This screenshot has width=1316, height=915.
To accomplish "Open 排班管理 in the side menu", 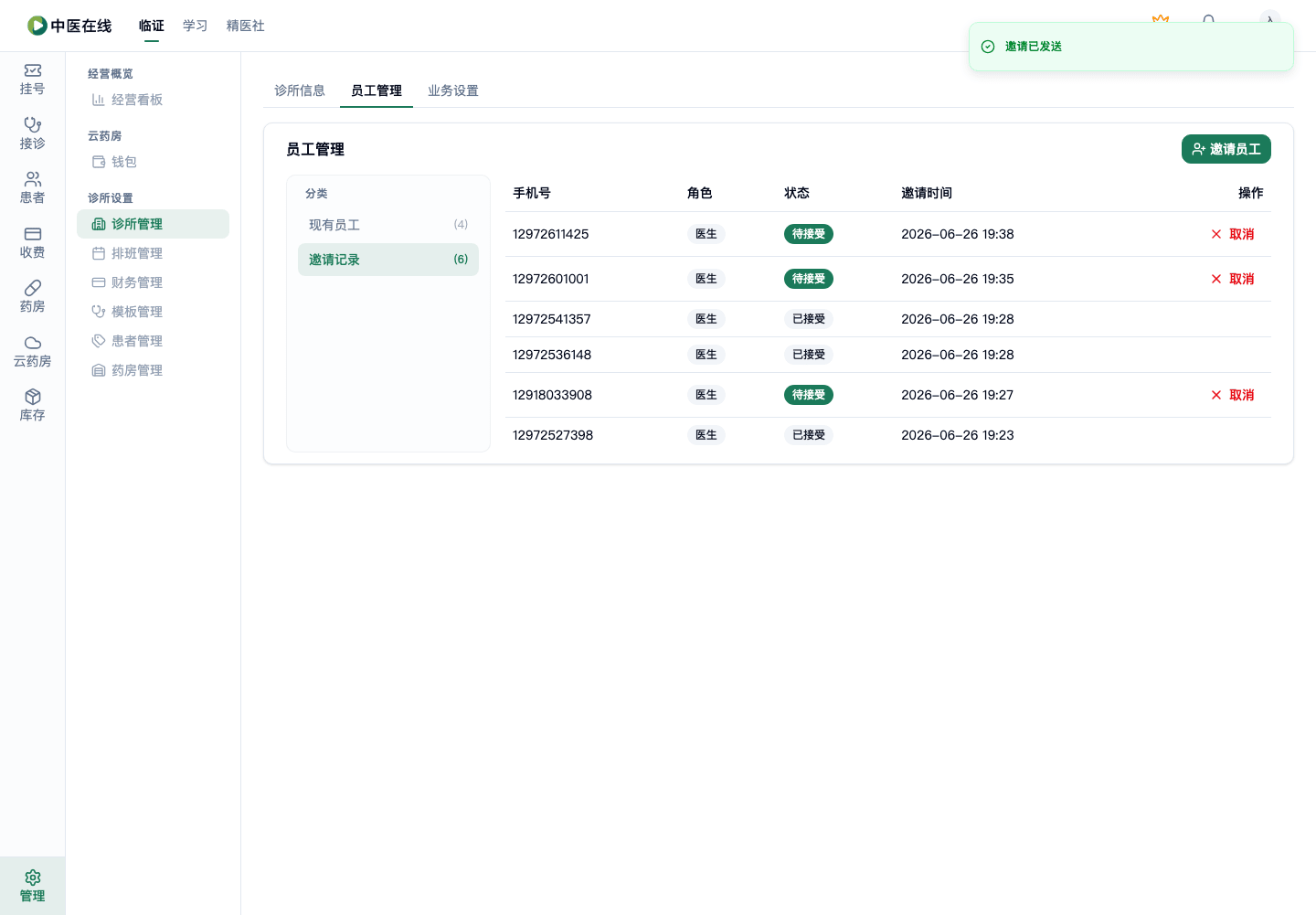I will coord(153,253).
